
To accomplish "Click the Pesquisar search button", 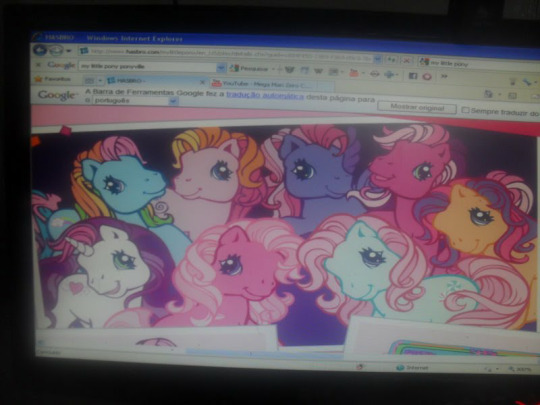I will 249,69.
